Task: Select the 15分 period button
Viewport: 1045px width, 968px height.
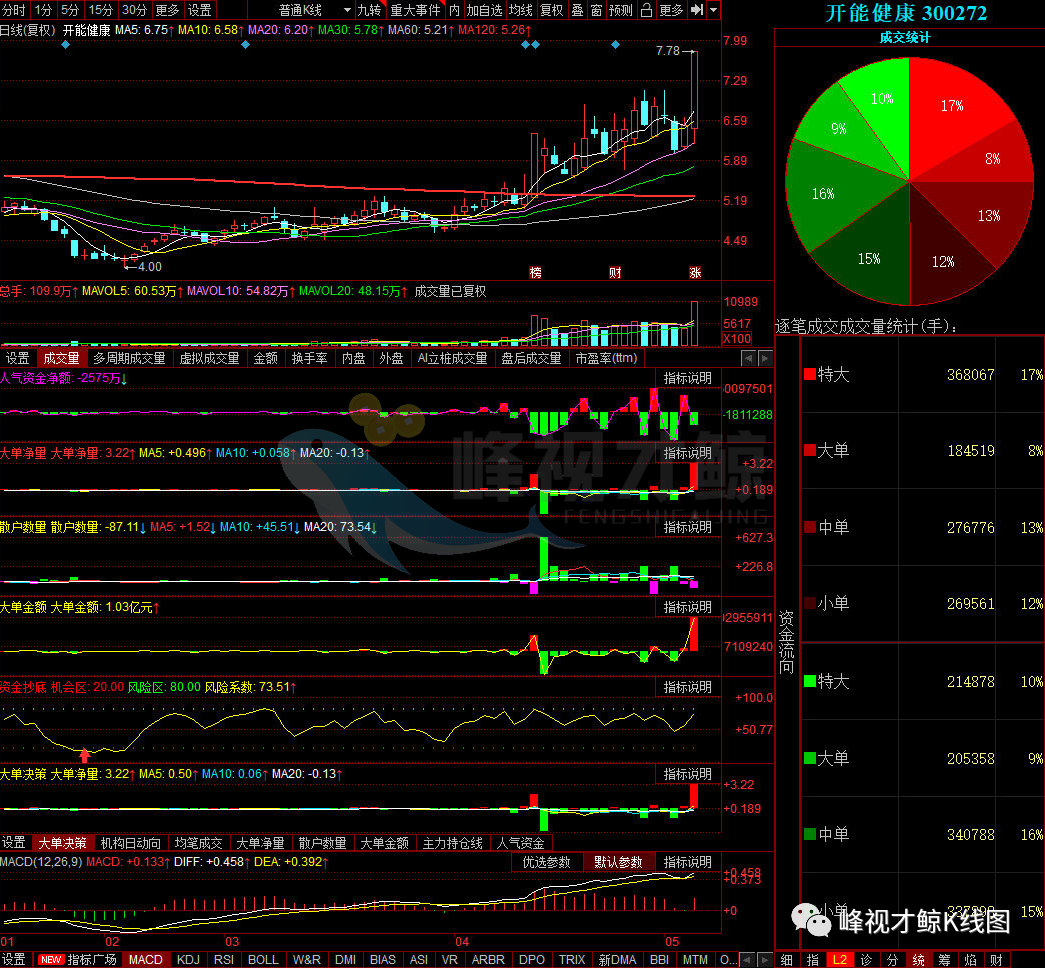Action: [101, 10]
